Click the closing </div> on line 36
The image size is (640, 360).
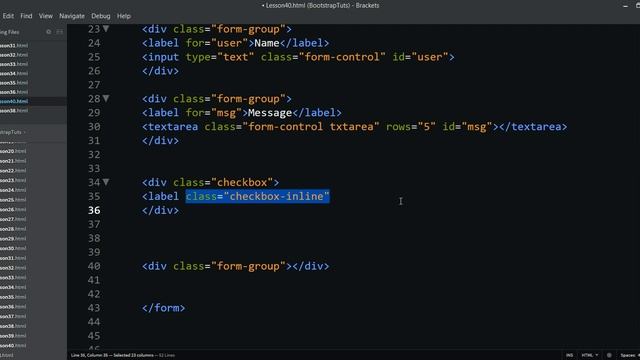tap(160, 210)
